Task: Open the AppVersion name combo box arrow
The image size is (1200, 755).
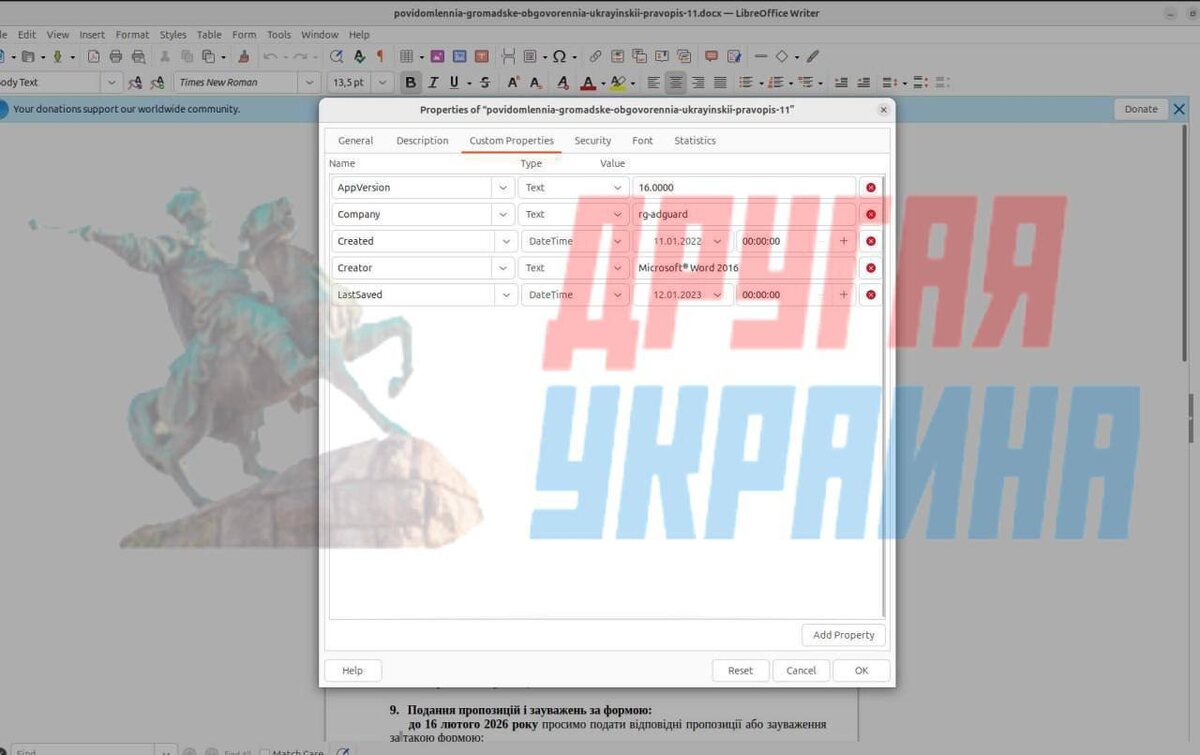Action: (x=503, y=188)
